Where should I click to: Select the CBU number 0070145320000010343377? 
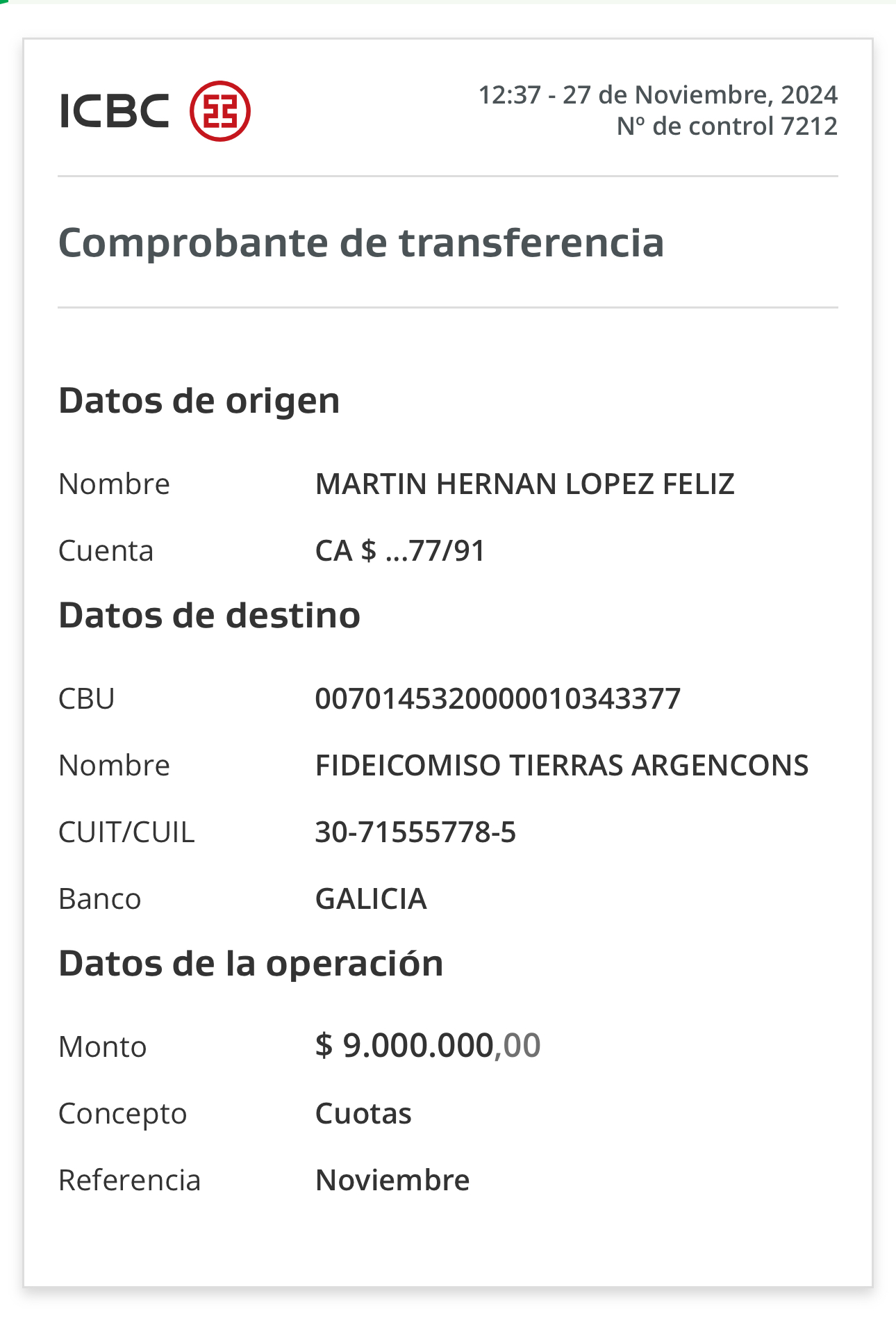click(498, 698)
